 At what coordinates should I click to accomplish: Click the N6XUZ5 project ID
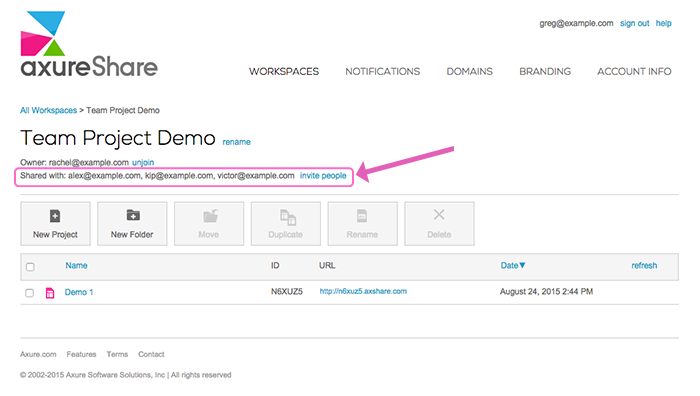tap(287, 292)
